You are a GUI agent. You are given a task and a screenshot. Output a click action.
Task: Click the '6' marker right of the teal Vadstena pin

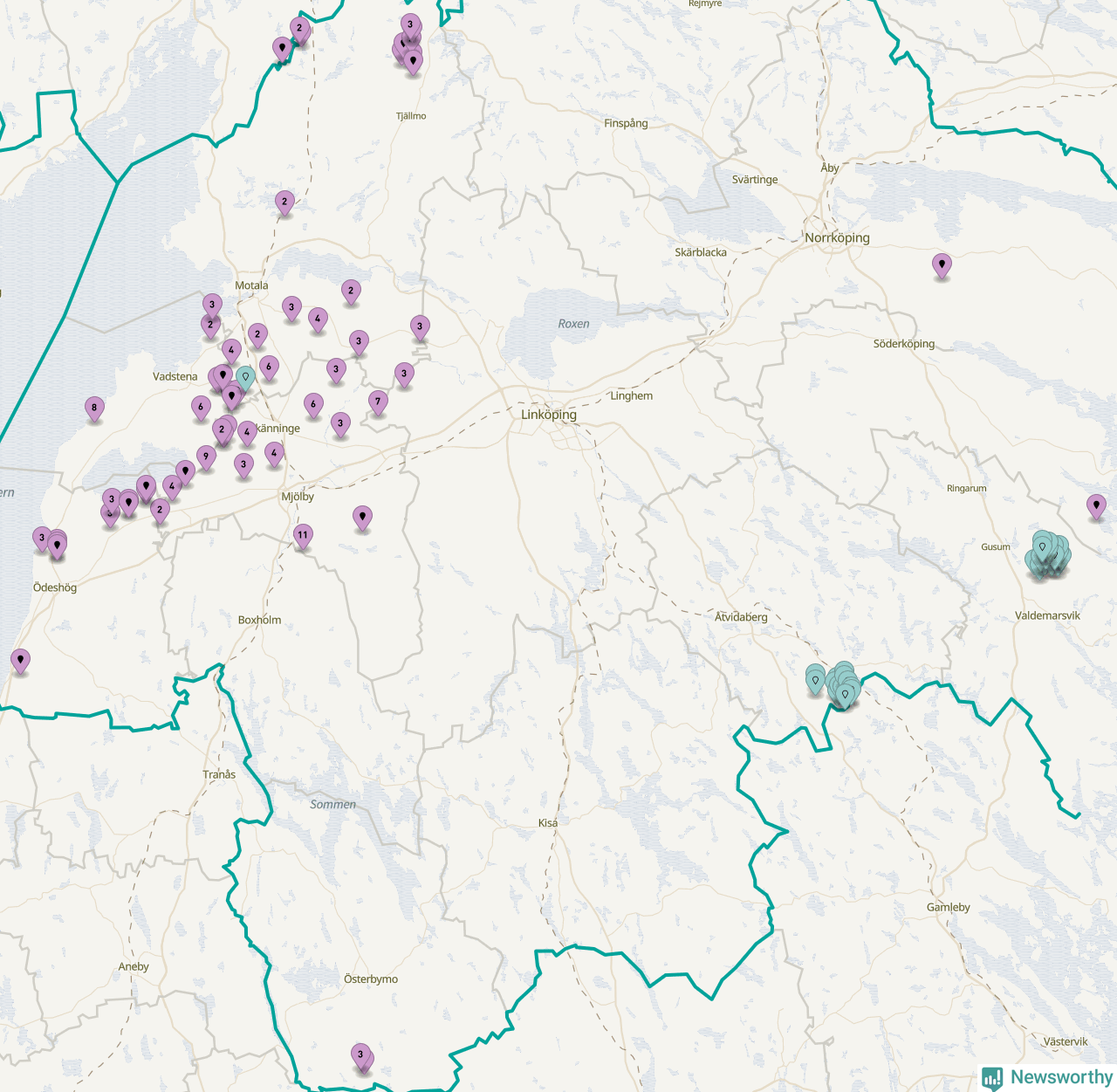coord(269,368)
